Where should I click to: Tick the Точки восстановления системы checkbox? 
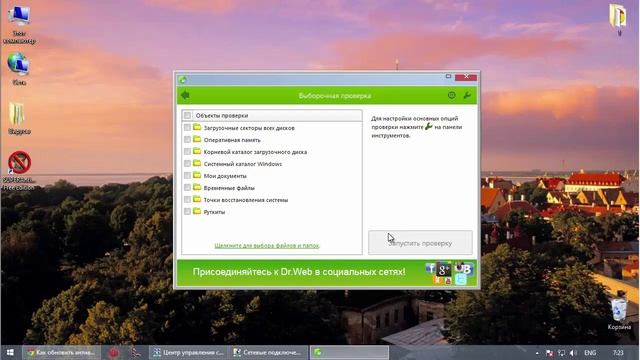187,200
